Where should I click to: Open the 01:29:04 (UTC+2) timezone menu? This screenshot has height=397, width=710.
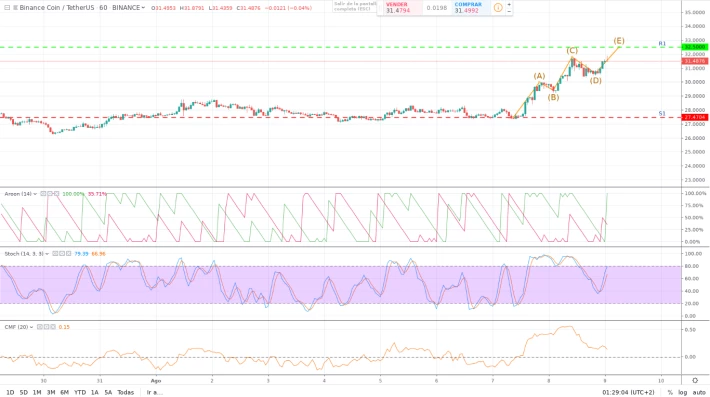tap(628, 392)
